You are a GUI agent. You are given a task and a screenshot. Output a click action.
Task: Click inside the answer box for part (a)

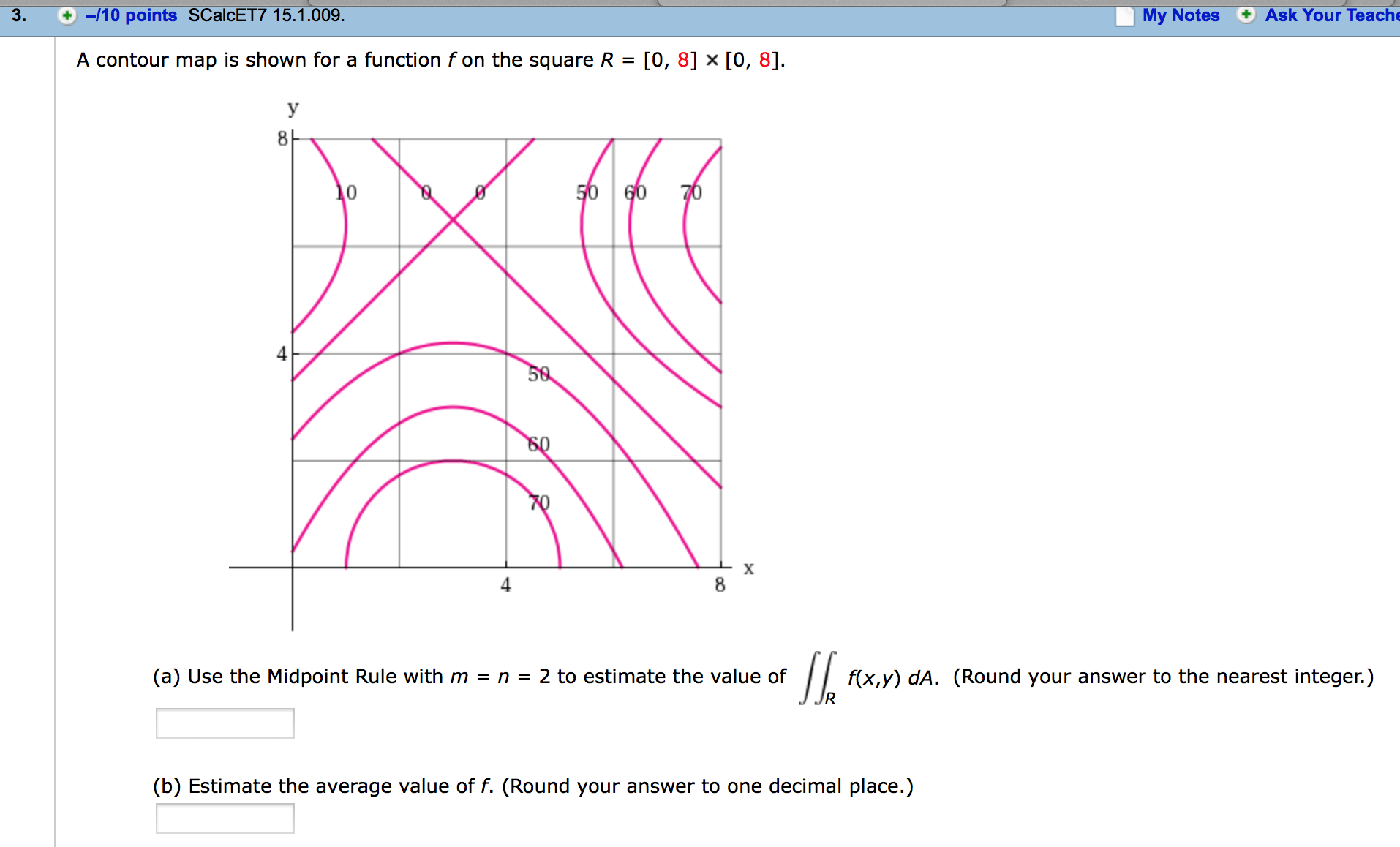225,723
